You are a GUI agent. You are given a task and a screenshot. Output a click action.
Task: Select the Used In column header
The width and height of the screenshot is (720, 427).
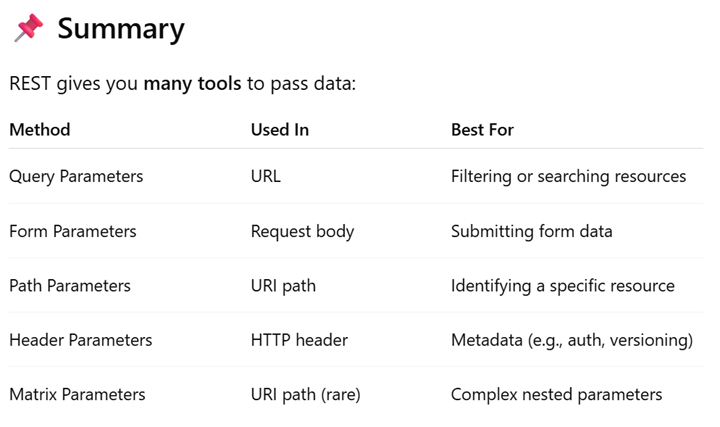pos(280,130)
